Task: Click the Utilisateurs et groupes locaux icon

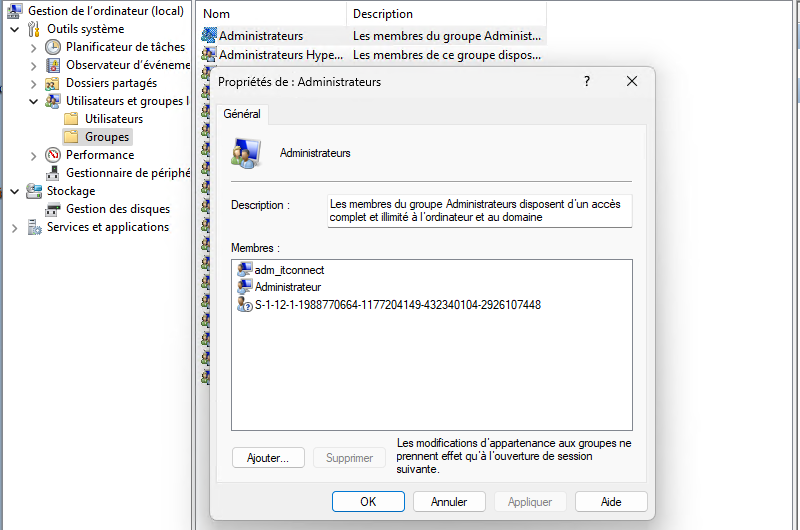Action: tap(53, 101)
